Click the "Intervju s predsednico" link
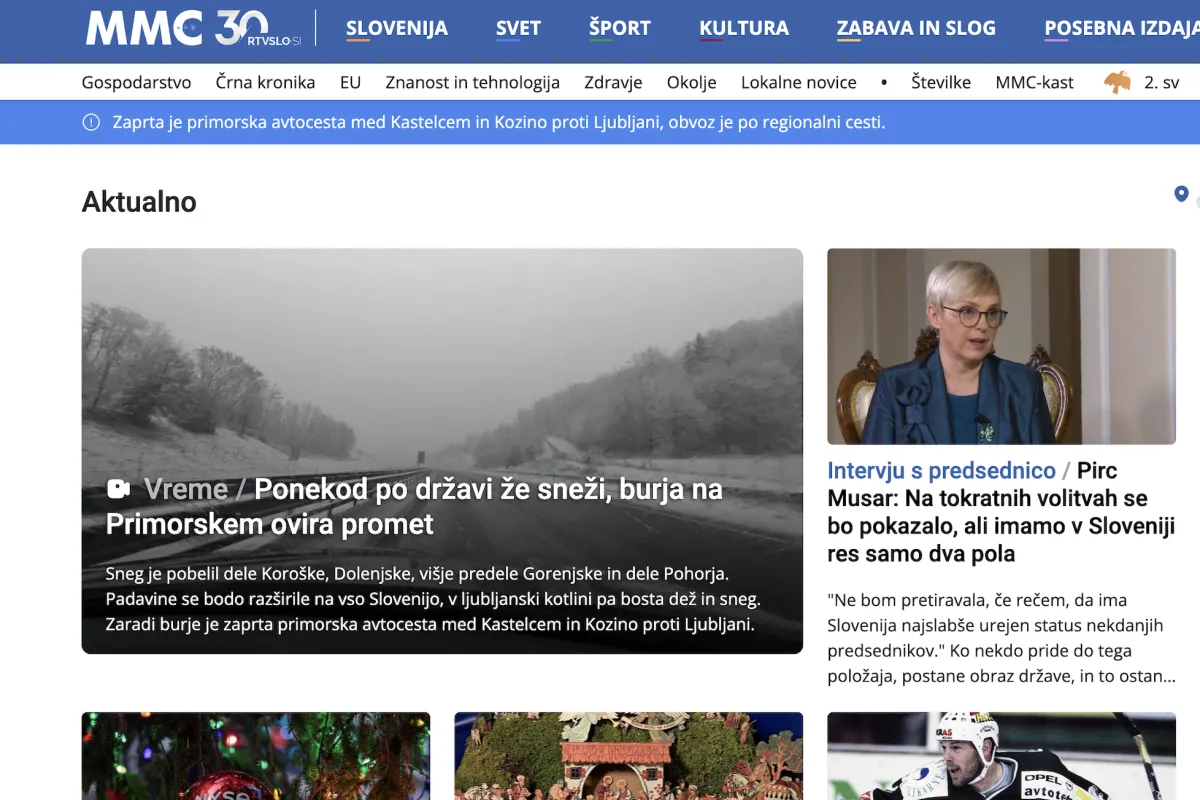The image size is (1200, 800). [941, 470]
